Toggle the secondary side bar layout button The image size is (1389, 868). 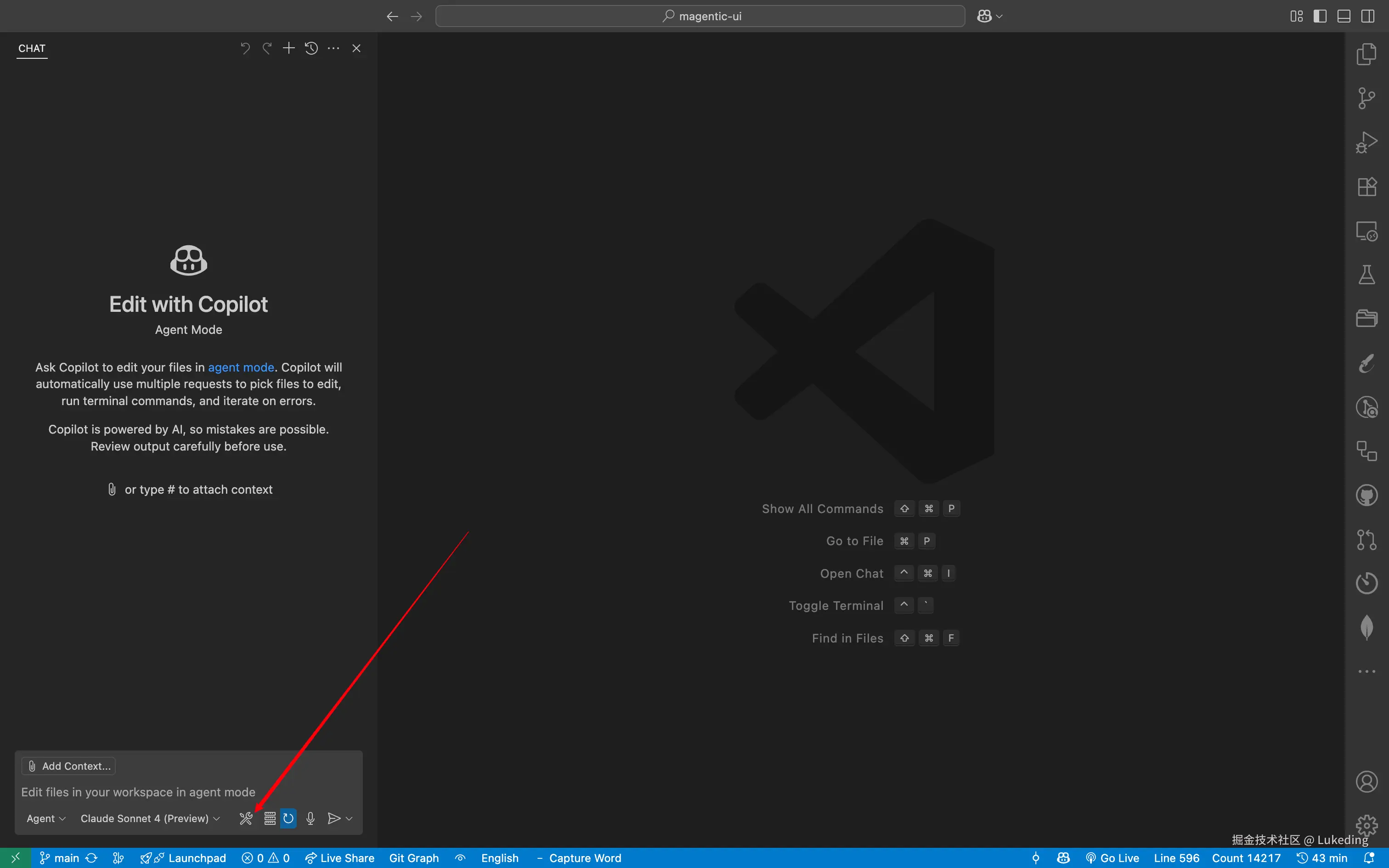1368,17
